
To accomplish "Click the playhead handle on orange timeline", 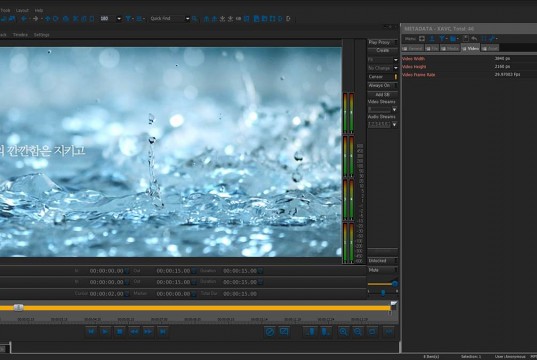I will pos(18,308).
